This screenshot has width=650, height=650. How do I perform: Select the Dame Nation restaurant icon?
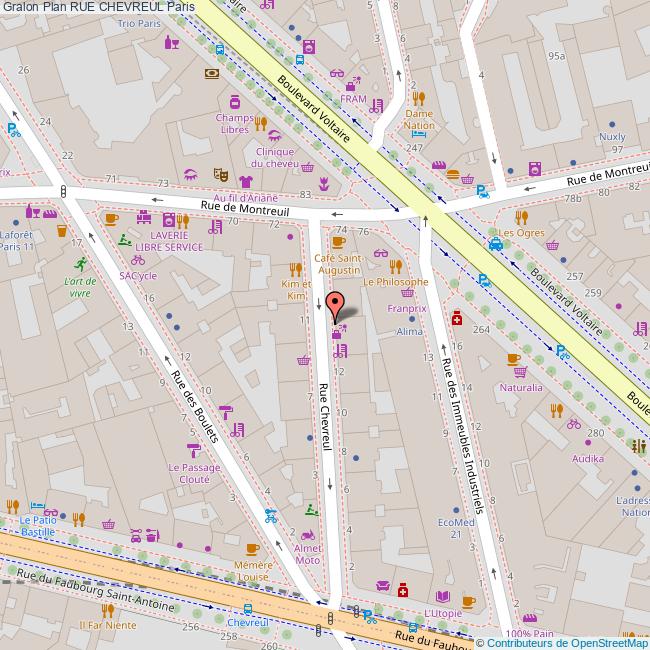tap(418, 98)
